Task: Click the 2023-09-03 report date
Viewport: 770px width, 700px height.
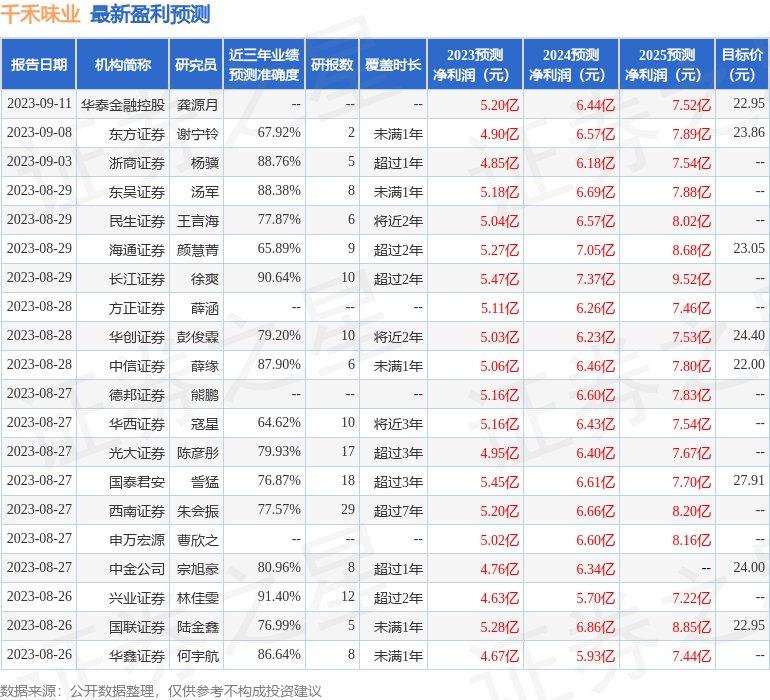Action: (39, 162)
